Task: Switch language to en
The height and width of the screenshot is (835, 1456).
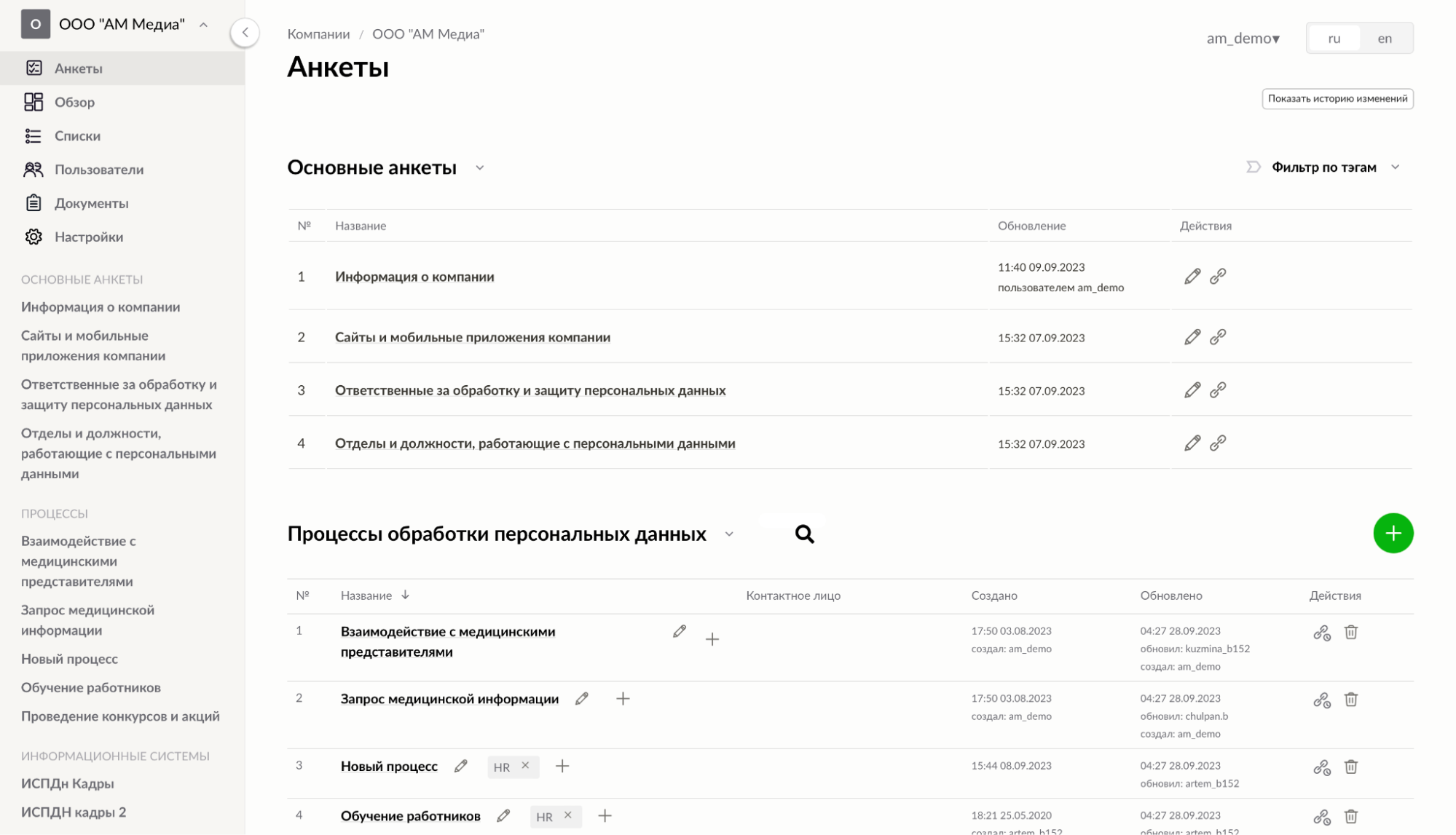Action: 1384,39
